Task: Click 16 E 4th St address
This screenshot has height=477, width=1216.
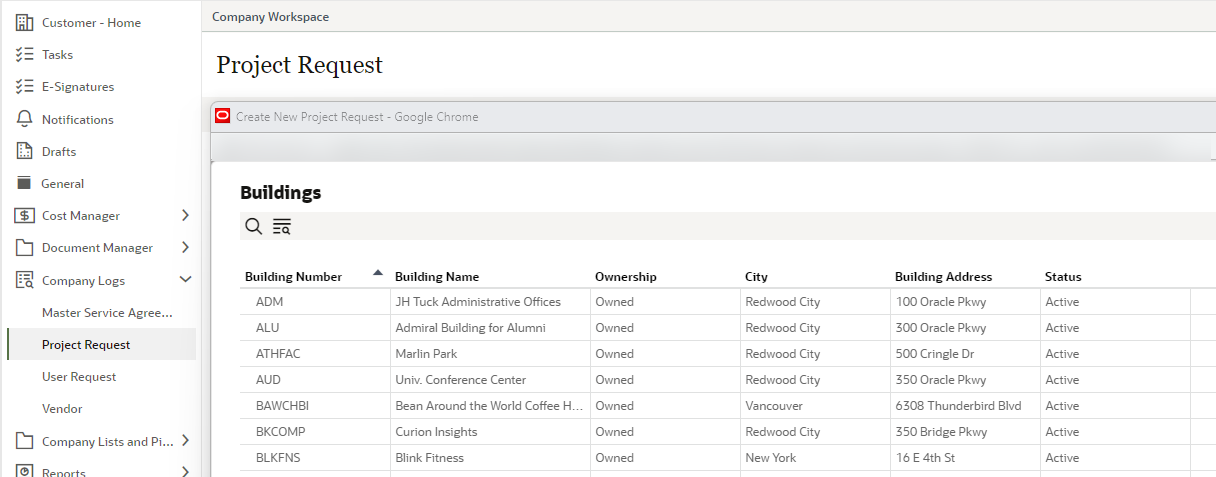Action: click(925, 457)
